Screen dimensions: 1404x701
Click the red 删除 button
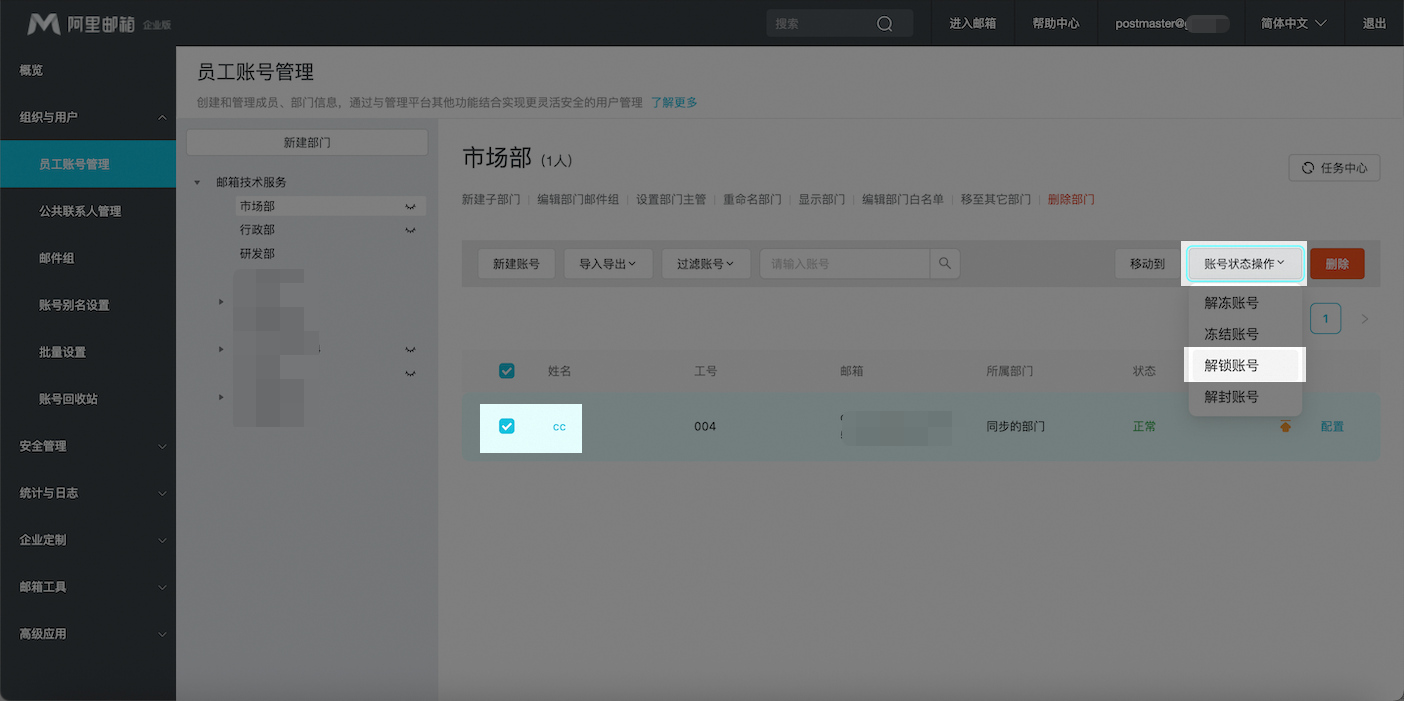pos(1337,264)
